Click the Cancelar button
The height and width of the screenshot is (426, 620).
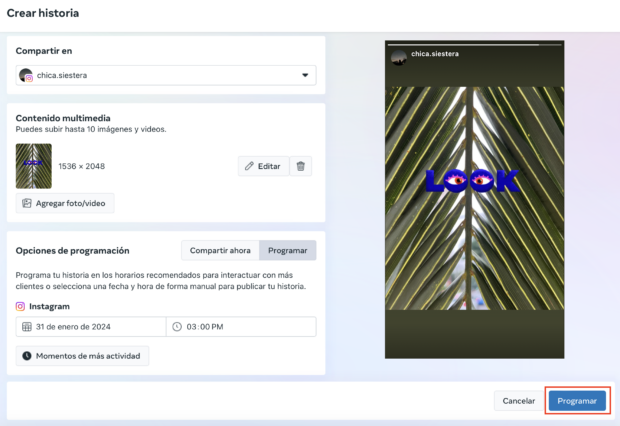(518, 401)
